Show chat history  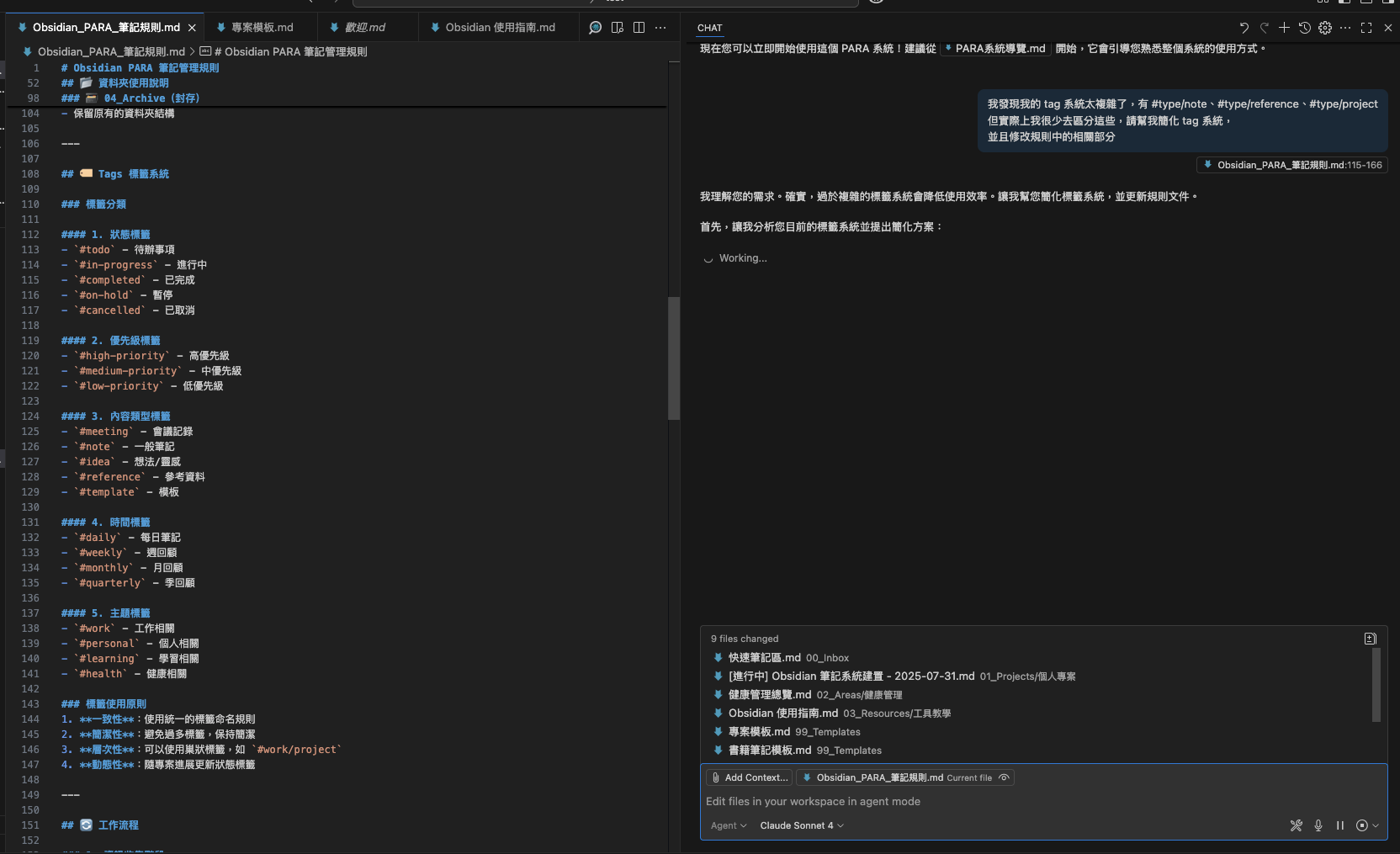1304,28
